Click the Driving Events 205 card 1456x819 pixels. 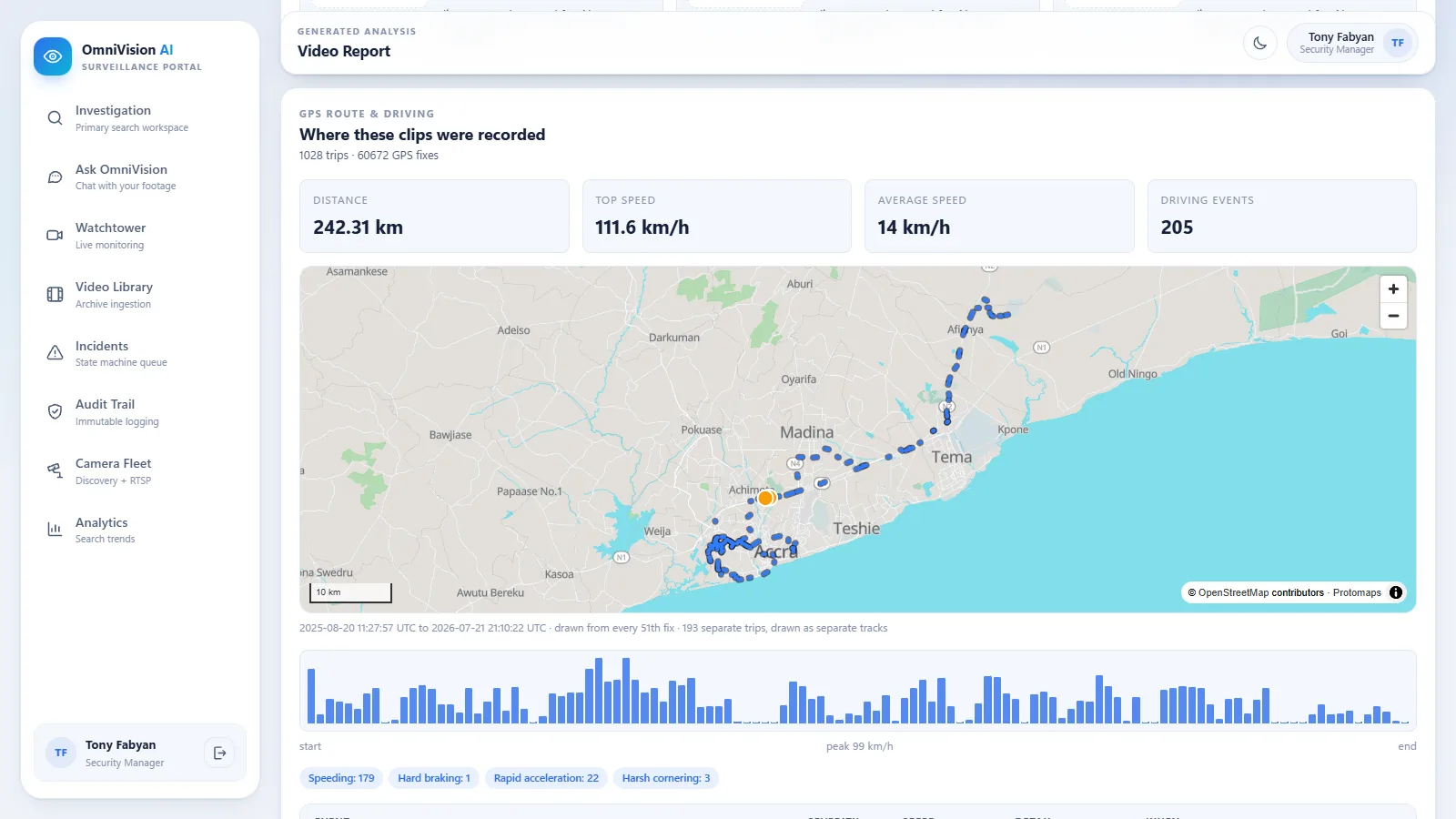pos(1282,216)
